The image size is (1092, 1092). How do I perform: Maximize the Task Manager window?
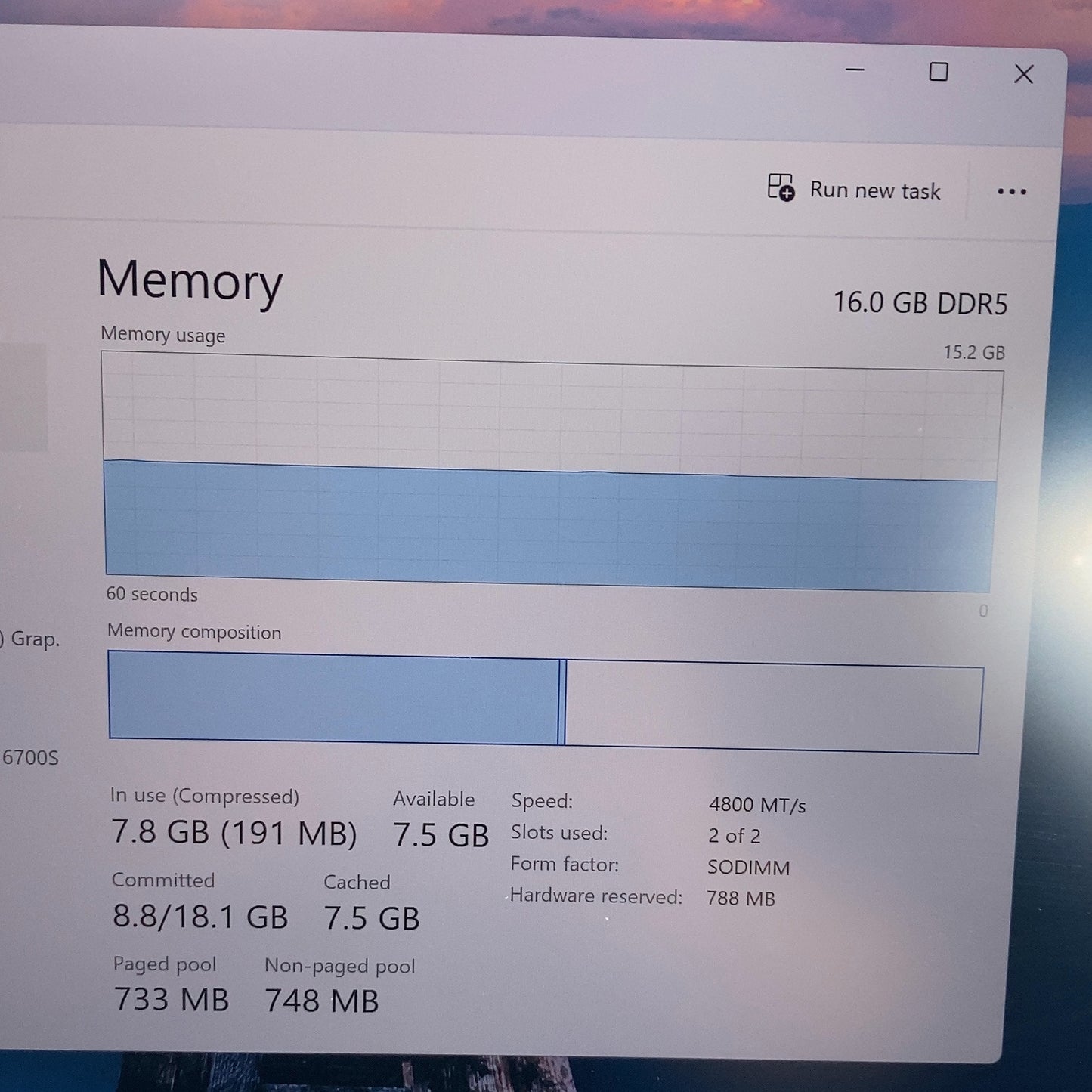[939, 72]
